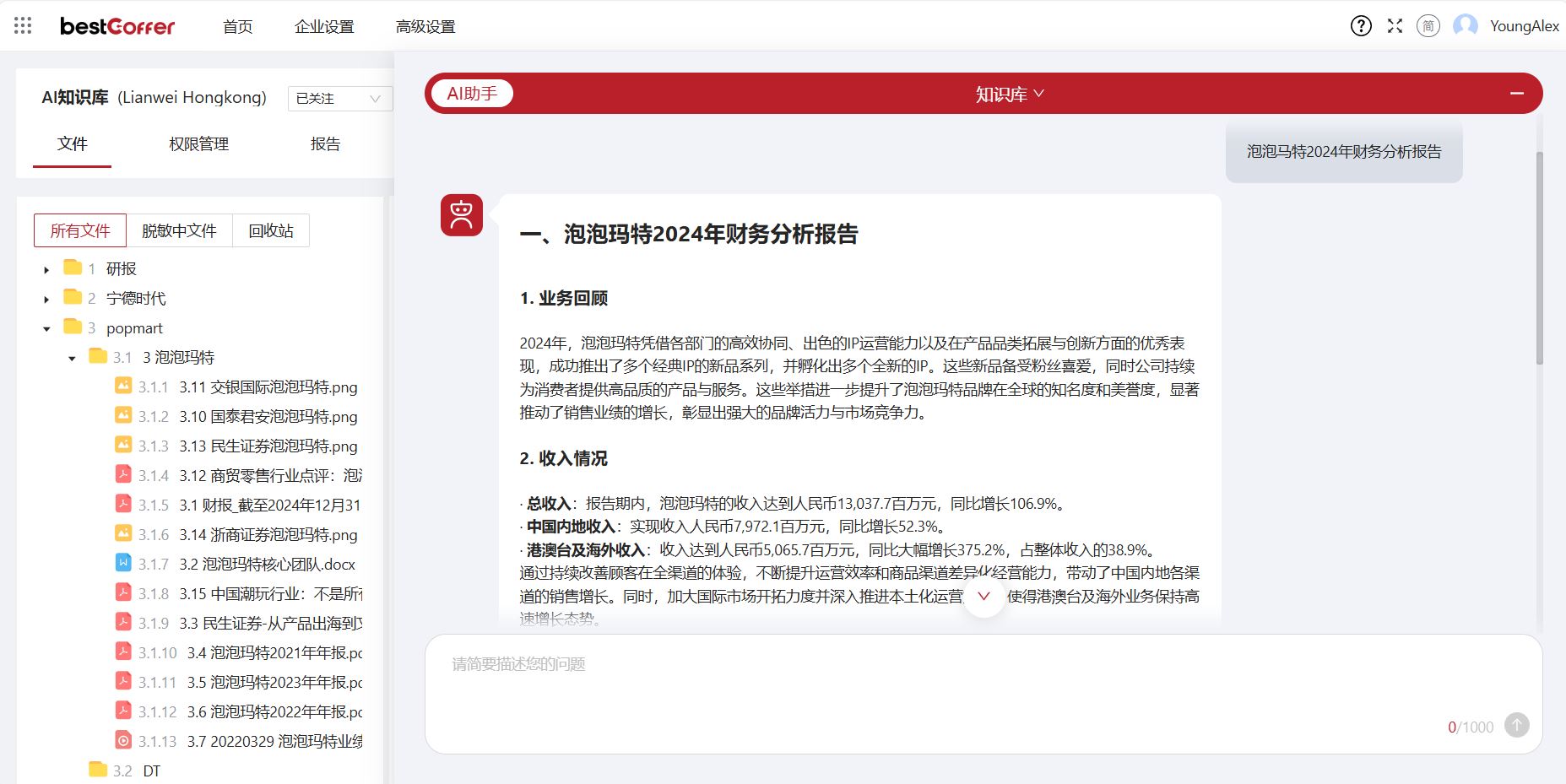Switch to the 报告 tab

pos(325,144)
